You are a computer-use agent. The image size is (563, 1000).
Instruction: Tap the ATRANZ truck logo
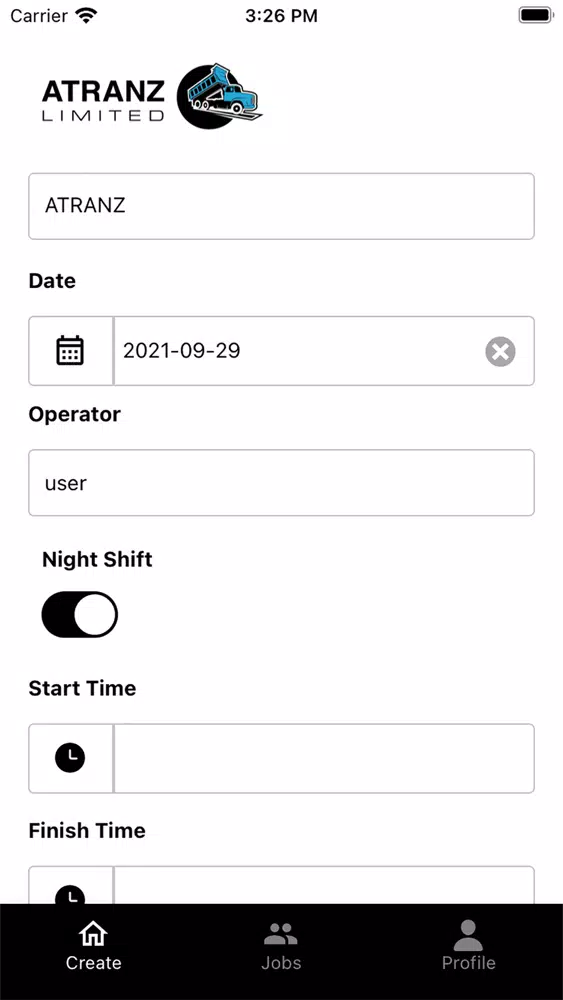[220, 97]
